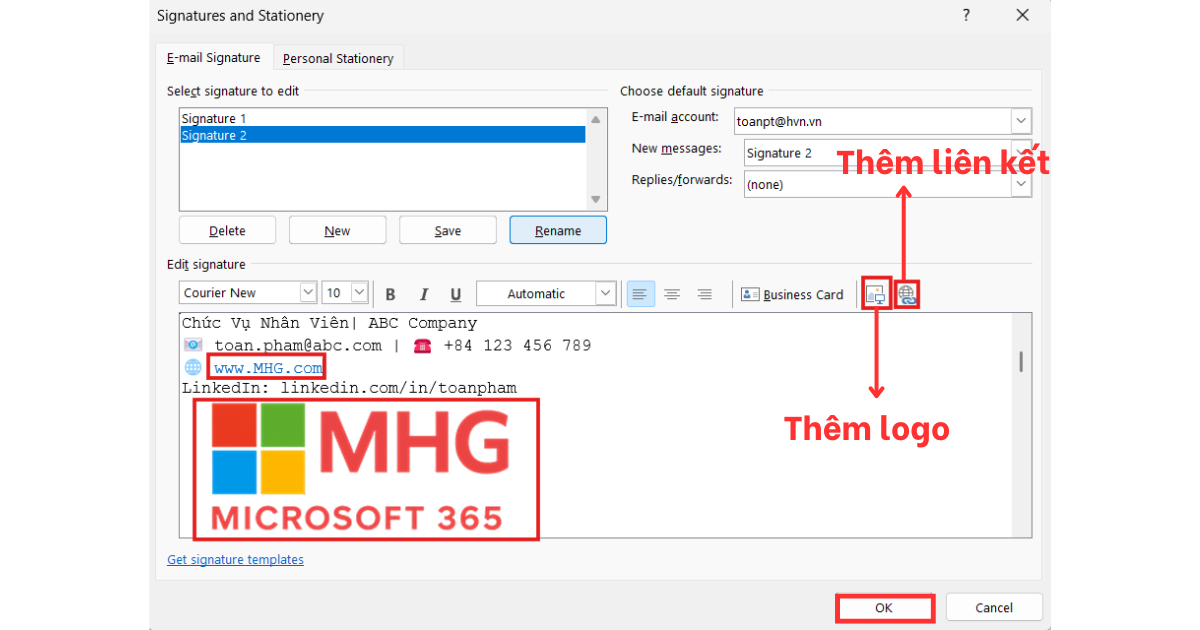The image size is (1200, 630).
Task: Switch to the Personal Stationery tab
Action: [338, 58]
